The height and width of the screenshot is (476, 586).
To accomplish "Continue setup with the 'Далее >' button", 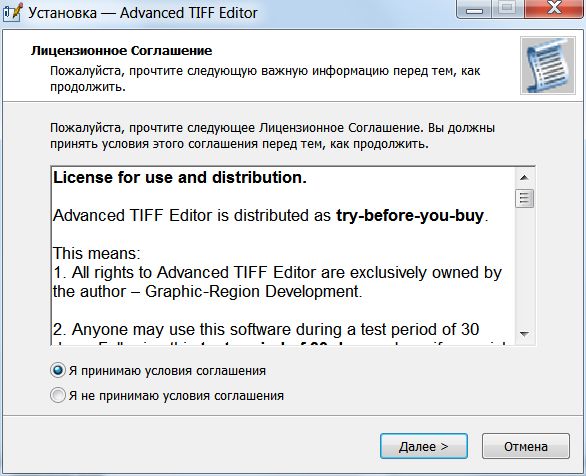I will click(x=423, y=446).
